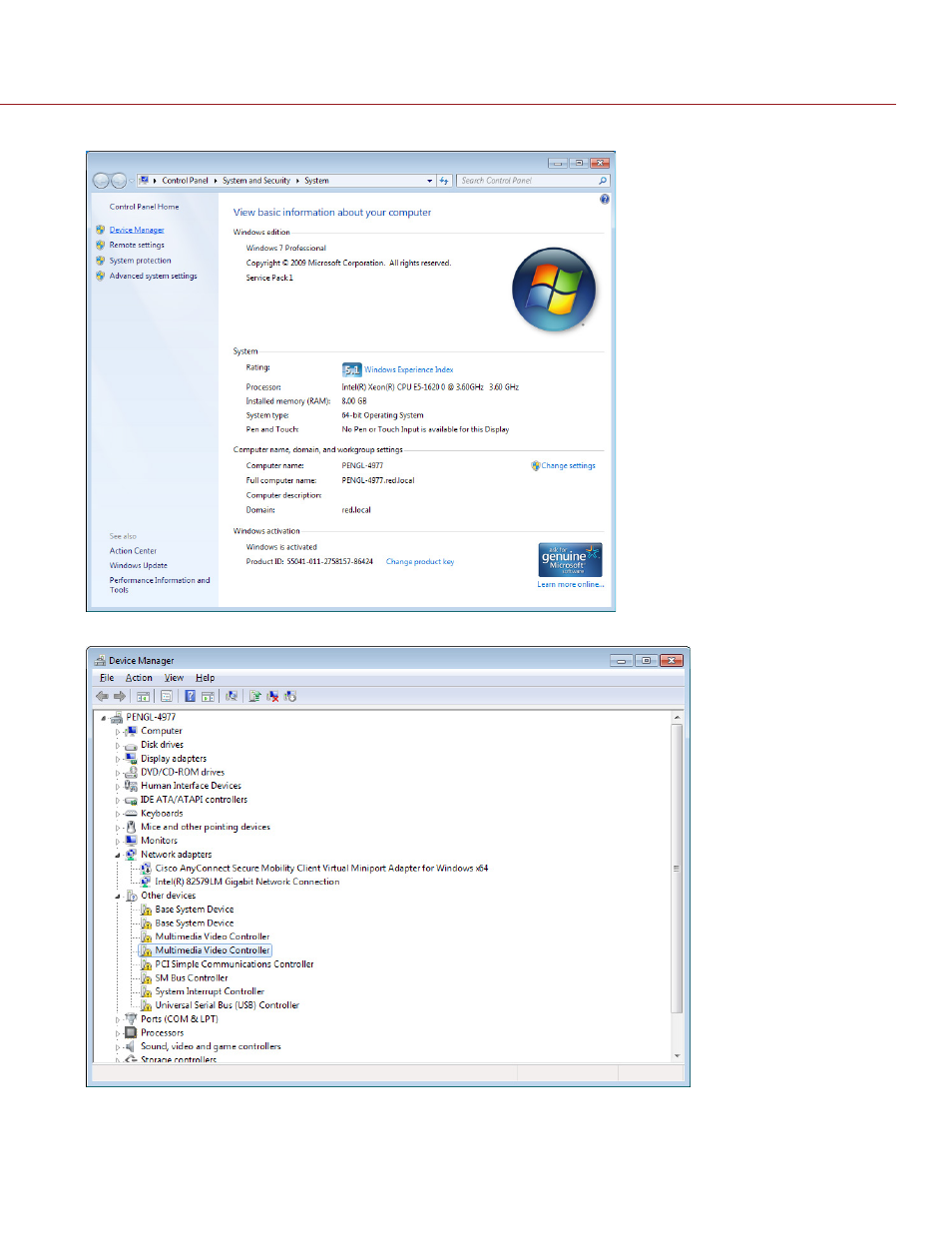Select the Cisco AnyConnect Virtual Miniport Adapter
The height and width of the screenshot is (1233, 952).
click(x=321, y=869)
